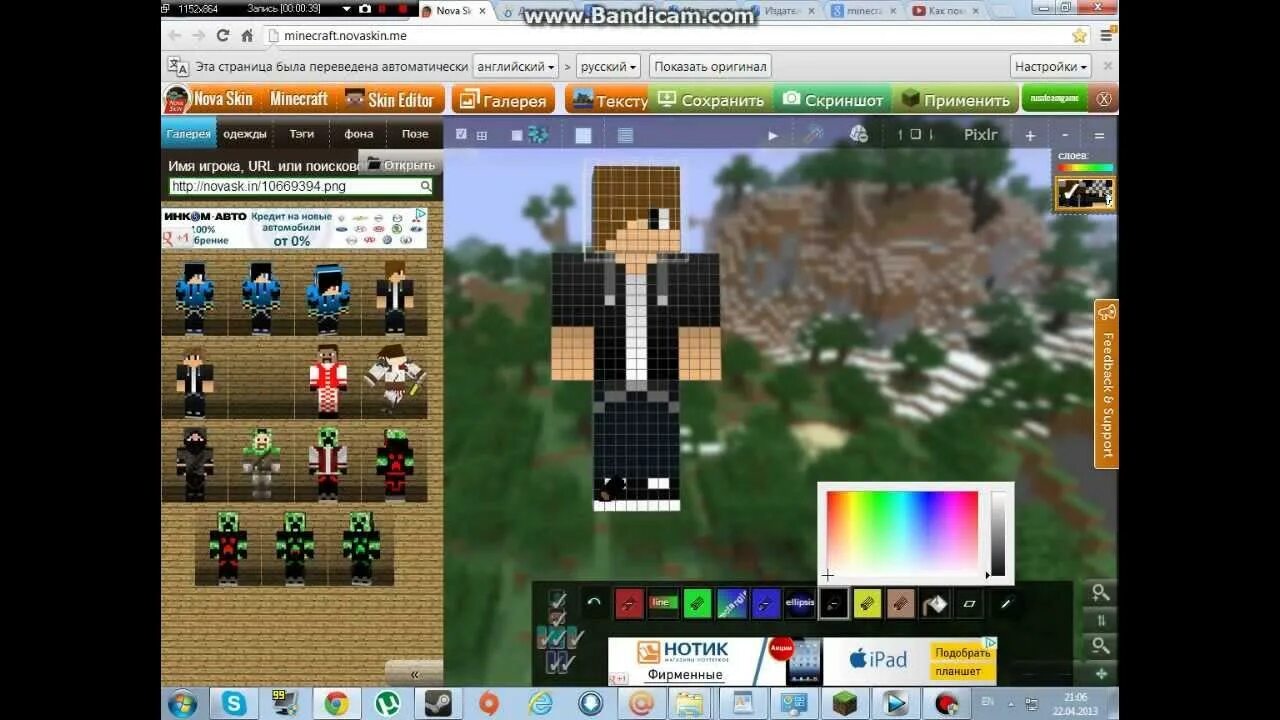Open the Галерея button in the top toolbar
The image size is (1280, 720).
(x=503, y=100)
